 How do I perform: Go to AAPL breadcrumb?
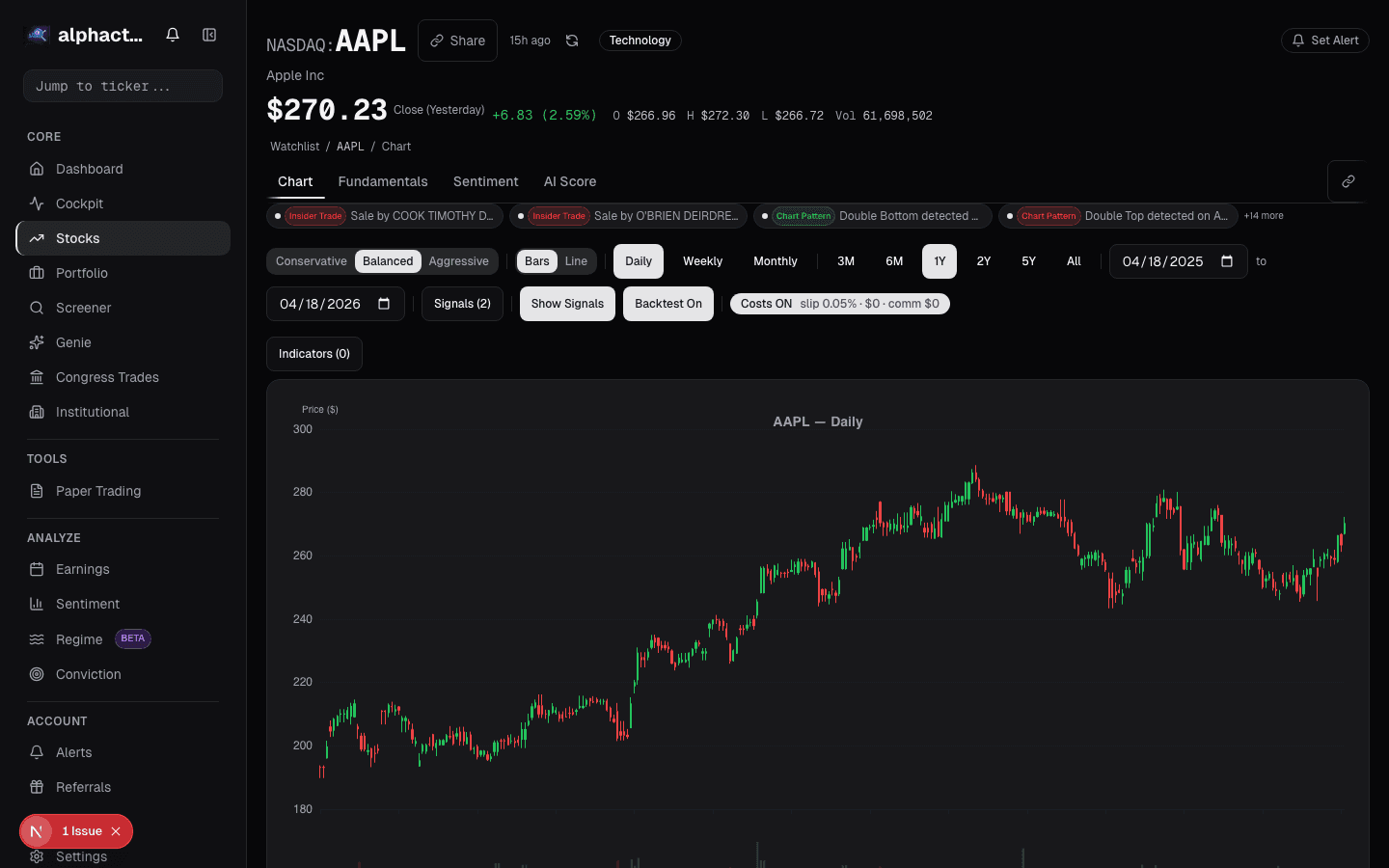pyautogui.click(x=350, y=147)
